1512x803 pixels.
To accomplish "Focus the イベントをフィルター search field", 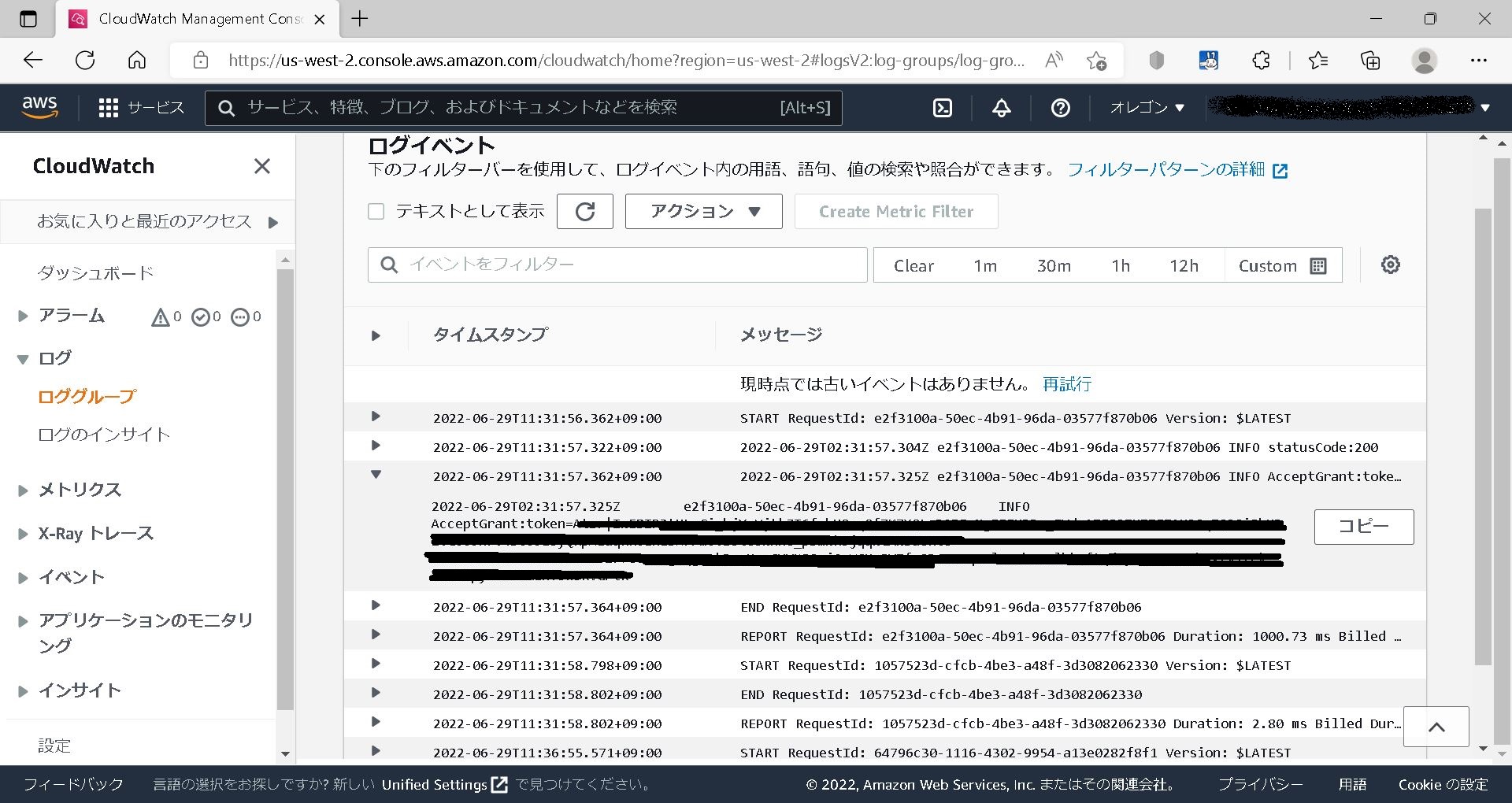I will coord(617,265).
